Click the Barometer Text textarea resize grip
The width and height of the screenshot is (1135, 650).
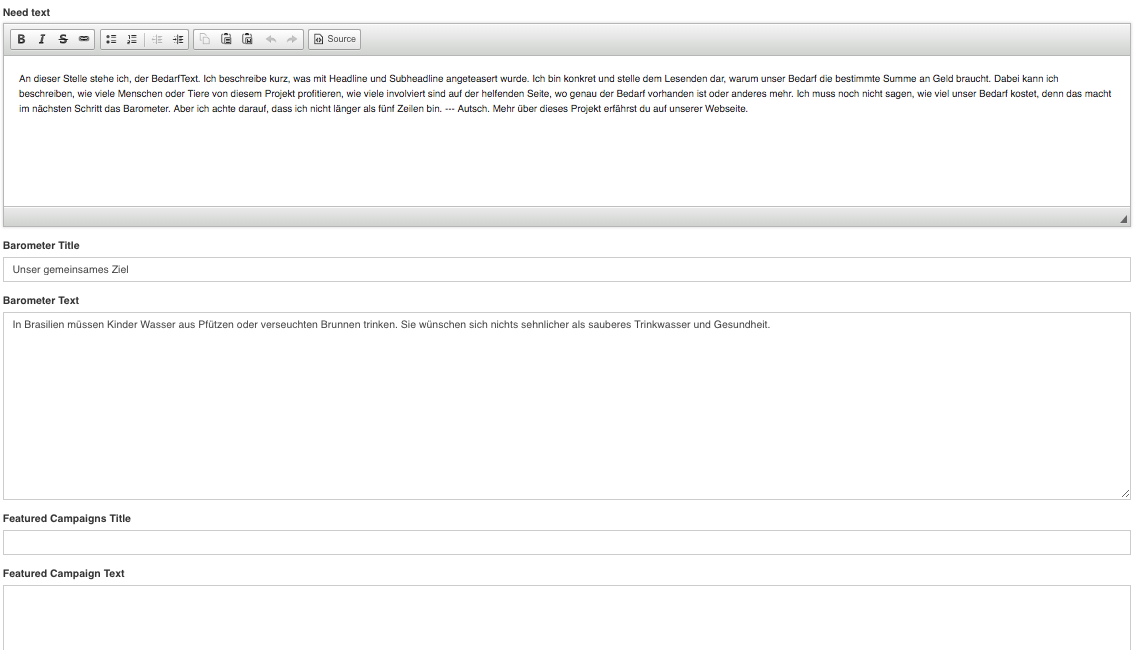[1125, 494]
